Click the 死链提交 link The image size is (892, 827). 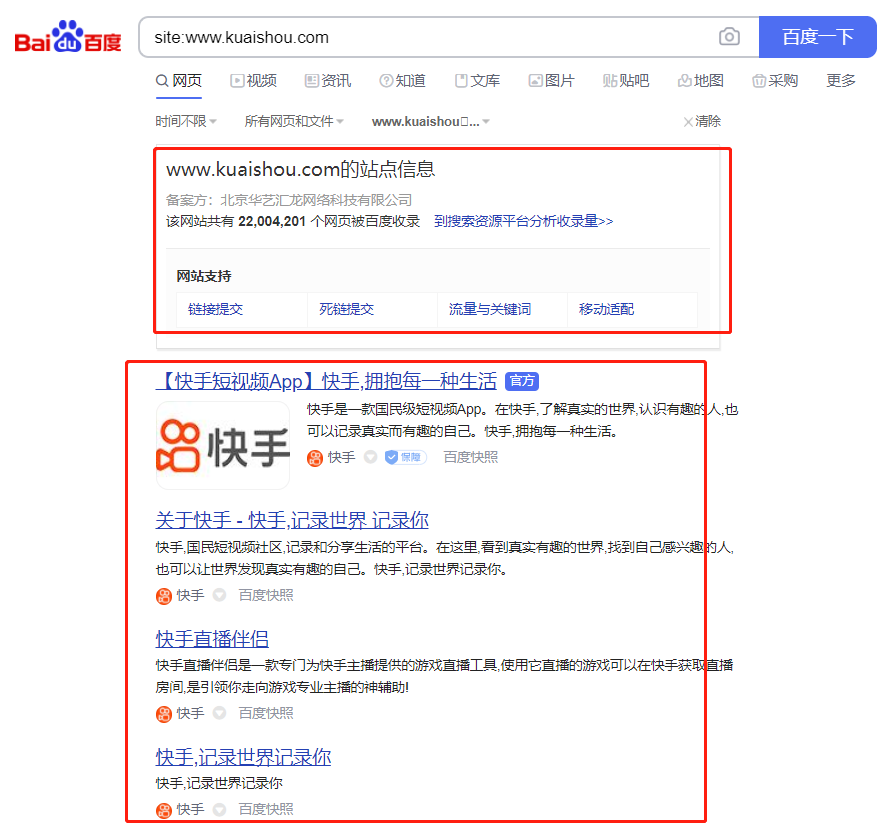point(346,309)
